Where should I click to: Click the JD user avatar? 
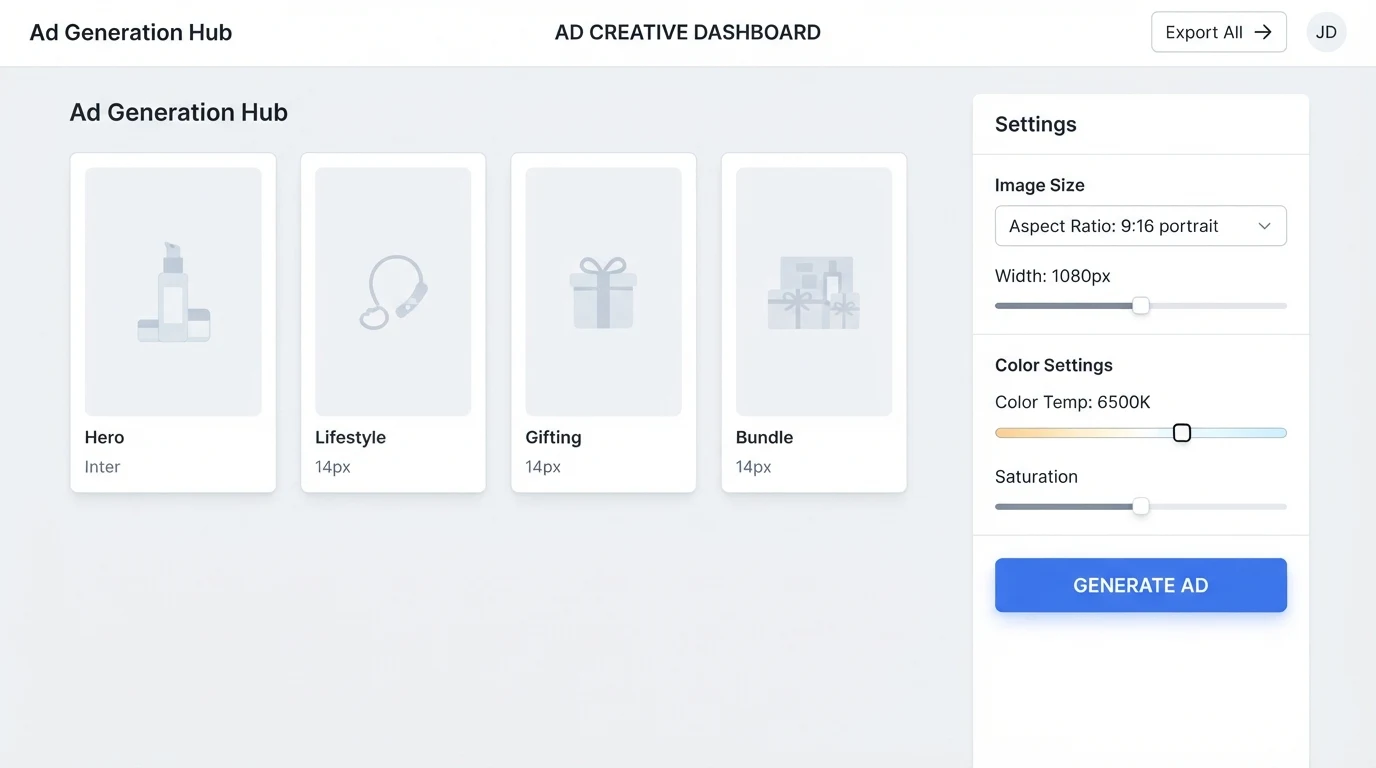point(1326,32)
